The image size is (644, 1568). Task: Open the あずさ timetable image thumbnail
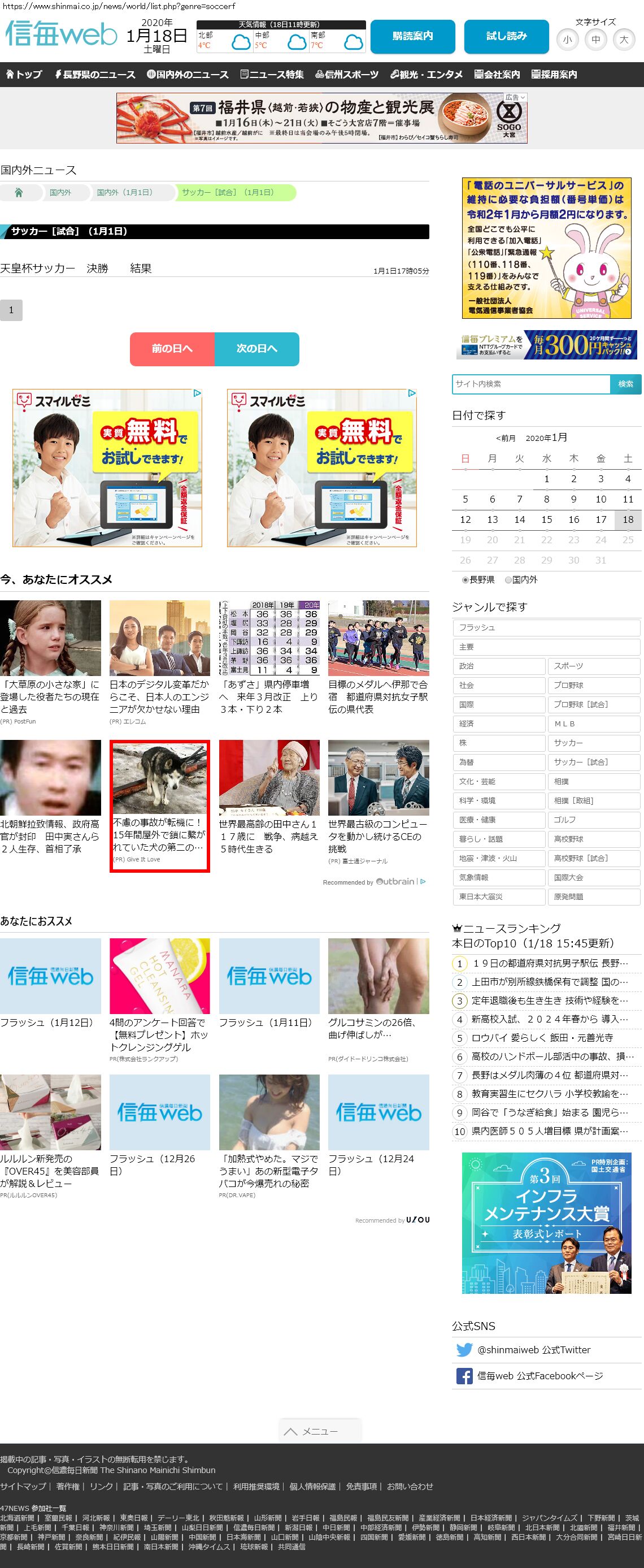pos(269,638)
